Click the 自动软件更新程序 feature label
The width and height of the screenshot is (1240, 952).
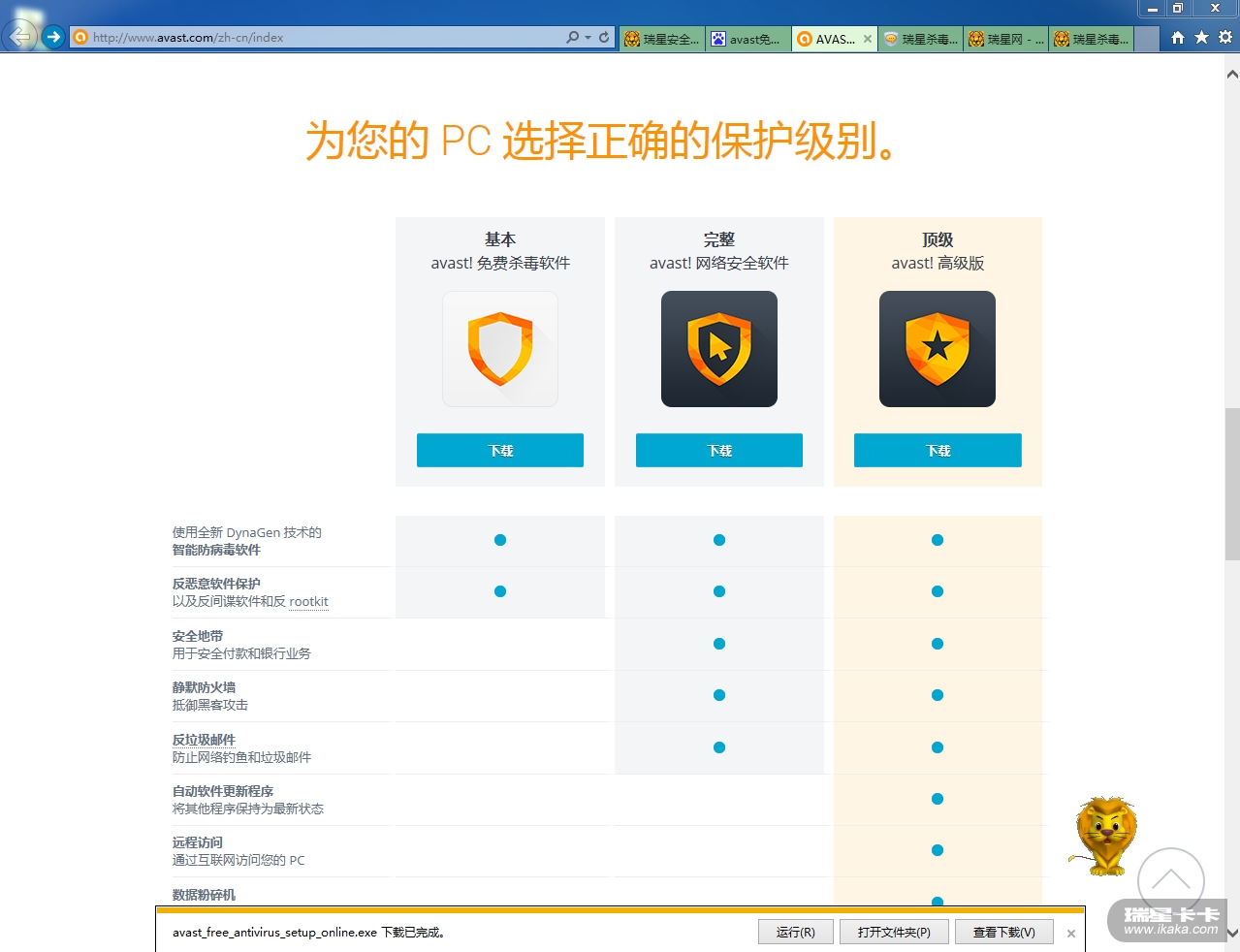223,791
